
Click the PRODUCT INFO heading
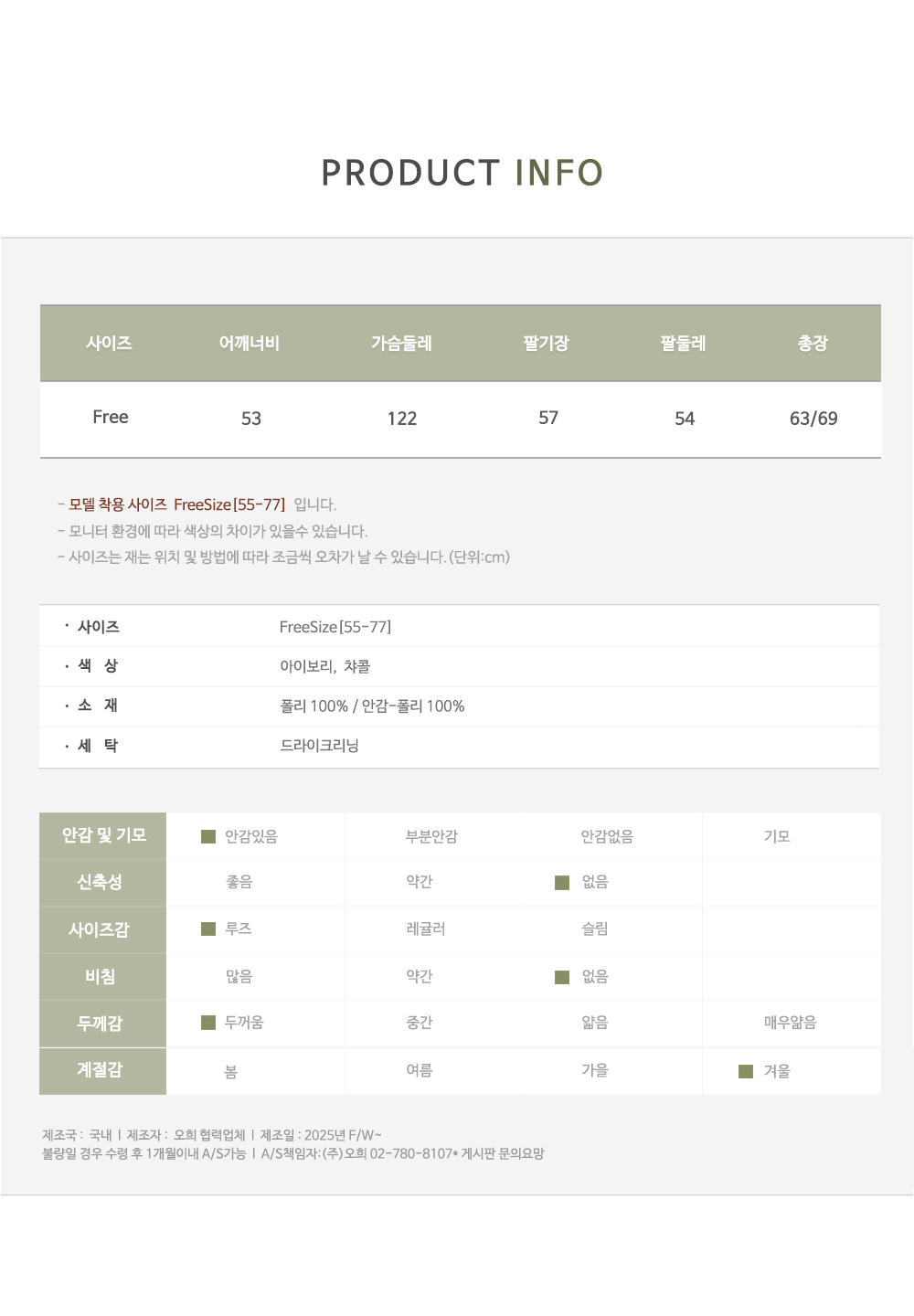click(x=462, y=173)
